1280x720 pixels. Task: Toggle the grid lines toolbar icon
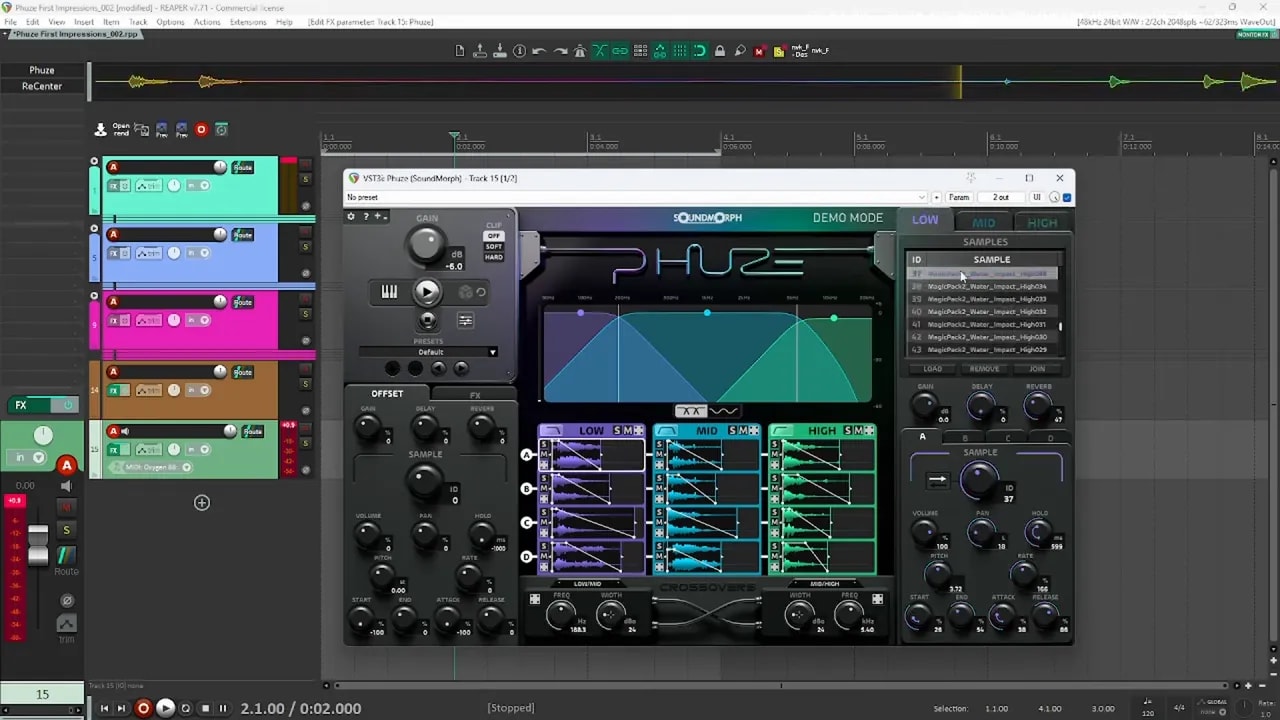coord(680,51)
